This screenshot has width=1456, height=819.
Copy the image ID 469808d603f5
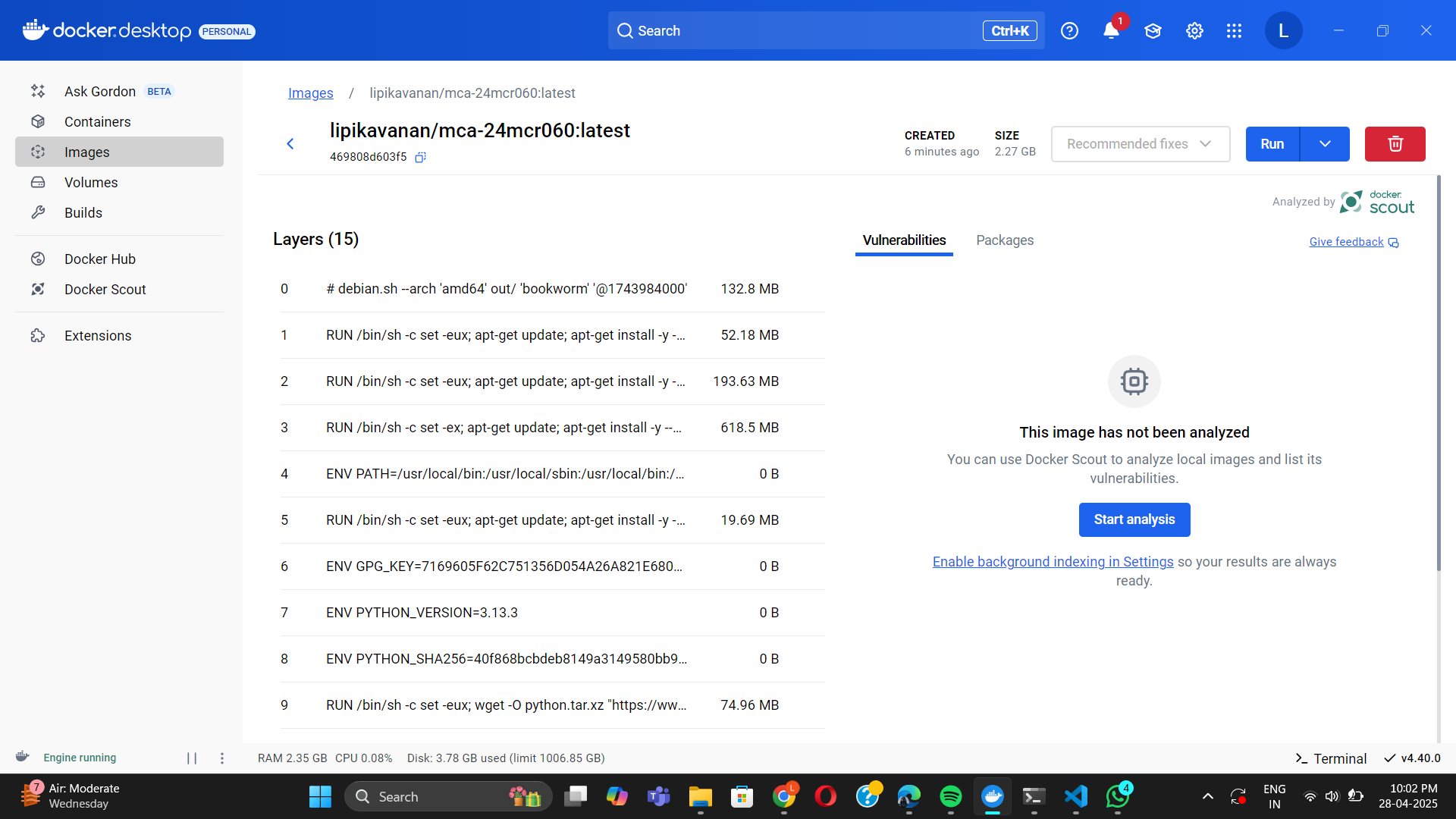(420, 157)
